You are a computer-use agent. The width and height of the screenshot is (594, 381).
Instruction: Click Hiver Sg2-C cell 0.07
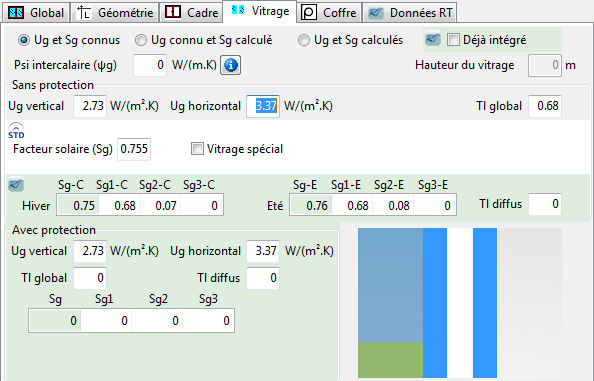(x=160, y=206)
